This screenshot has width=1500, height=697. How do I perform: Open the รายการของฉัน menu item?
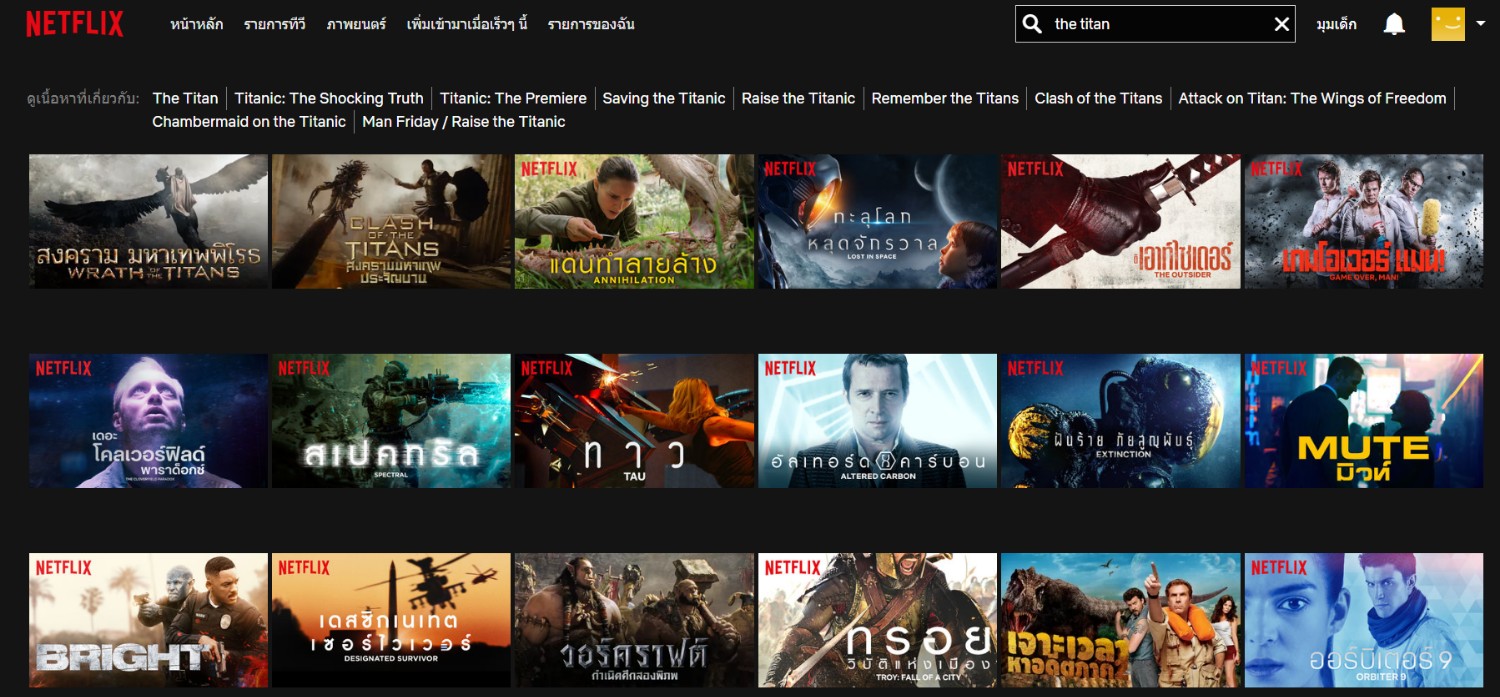pyautogui.click(x=591, y=24)
